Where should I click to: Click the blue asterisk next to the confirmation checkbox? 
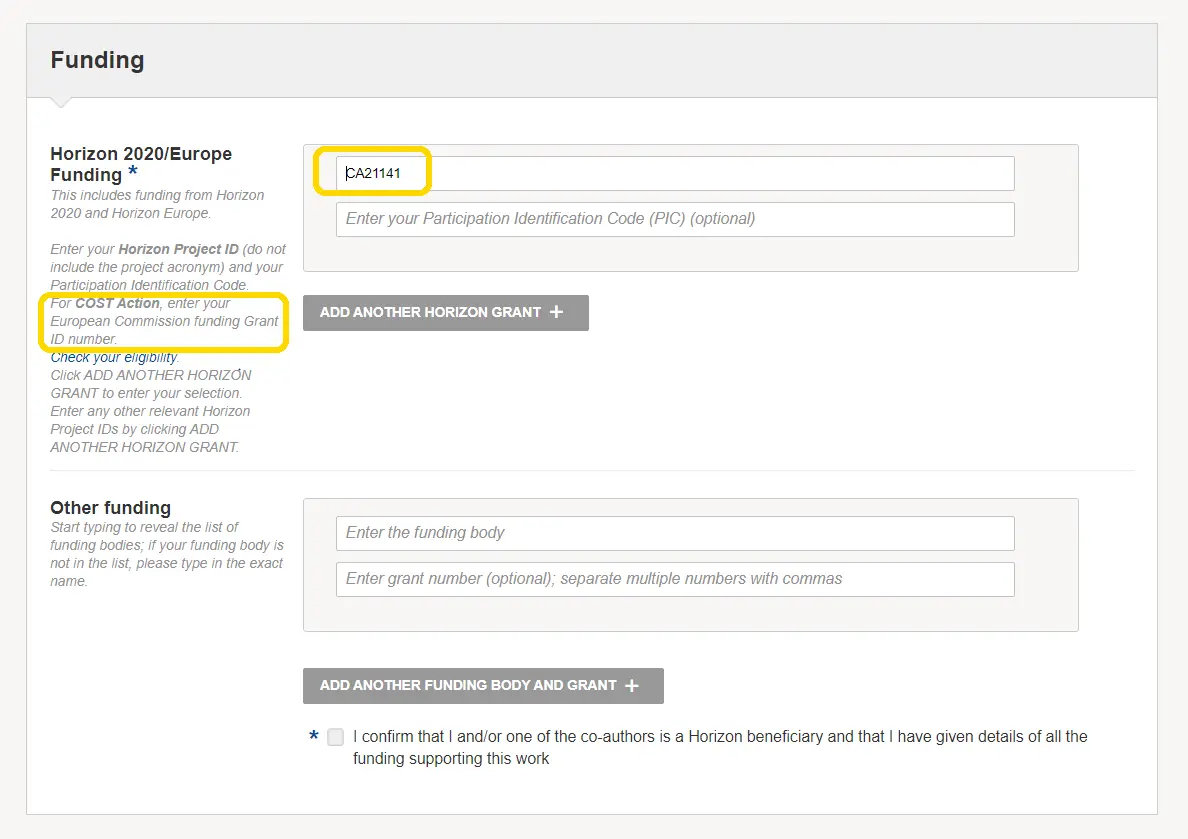click(313, 736)
